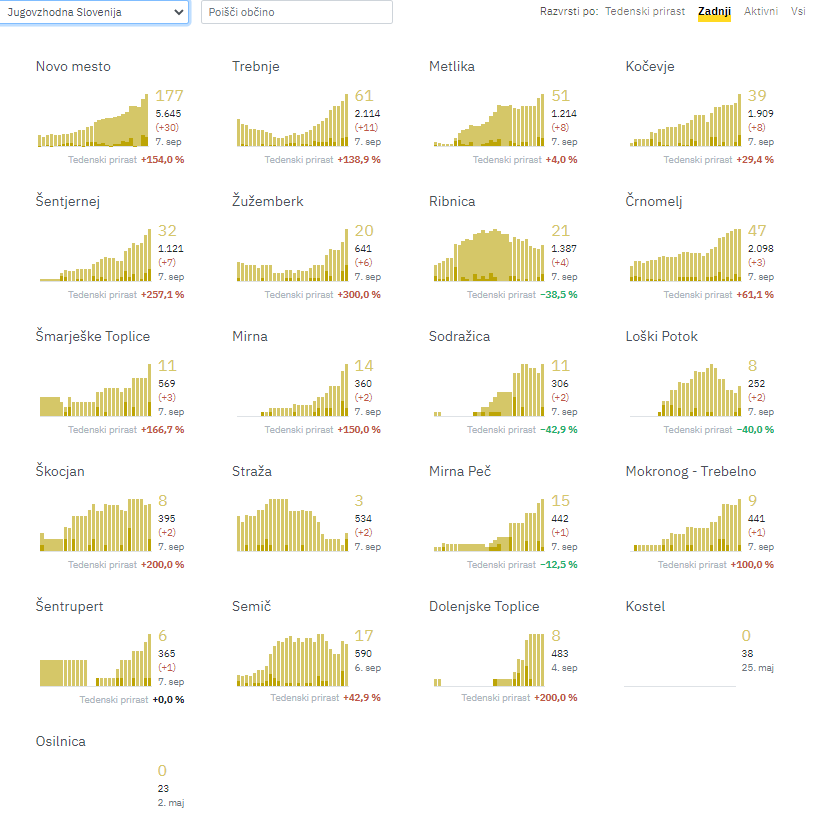Click the Mirna Peč bar chart

[489, 525]
